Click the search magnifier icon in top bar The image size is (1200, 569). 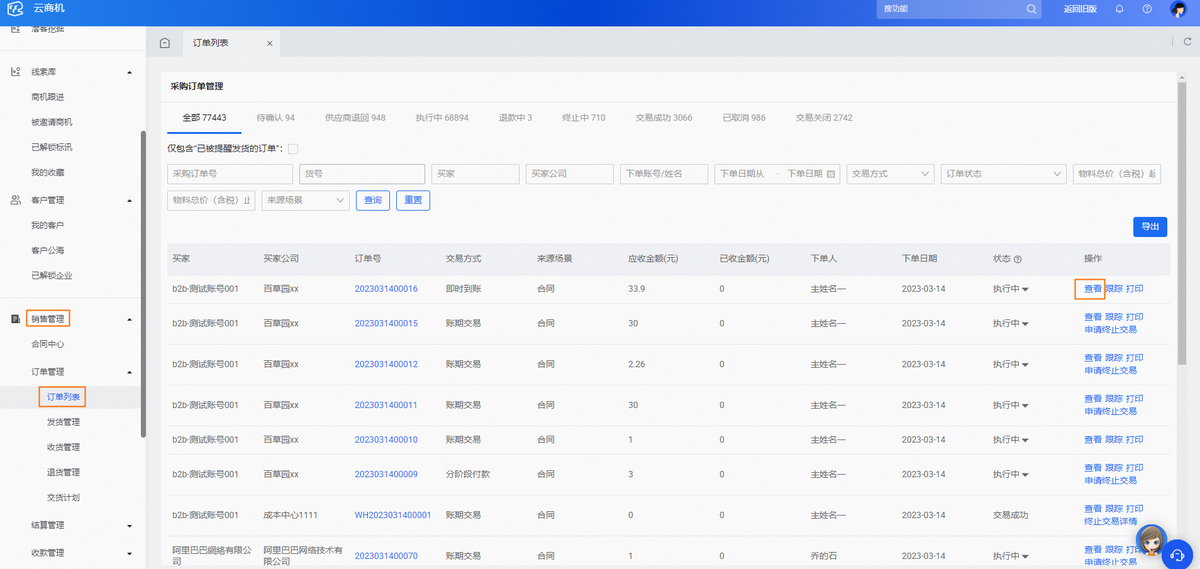(x=1032, y=9)
